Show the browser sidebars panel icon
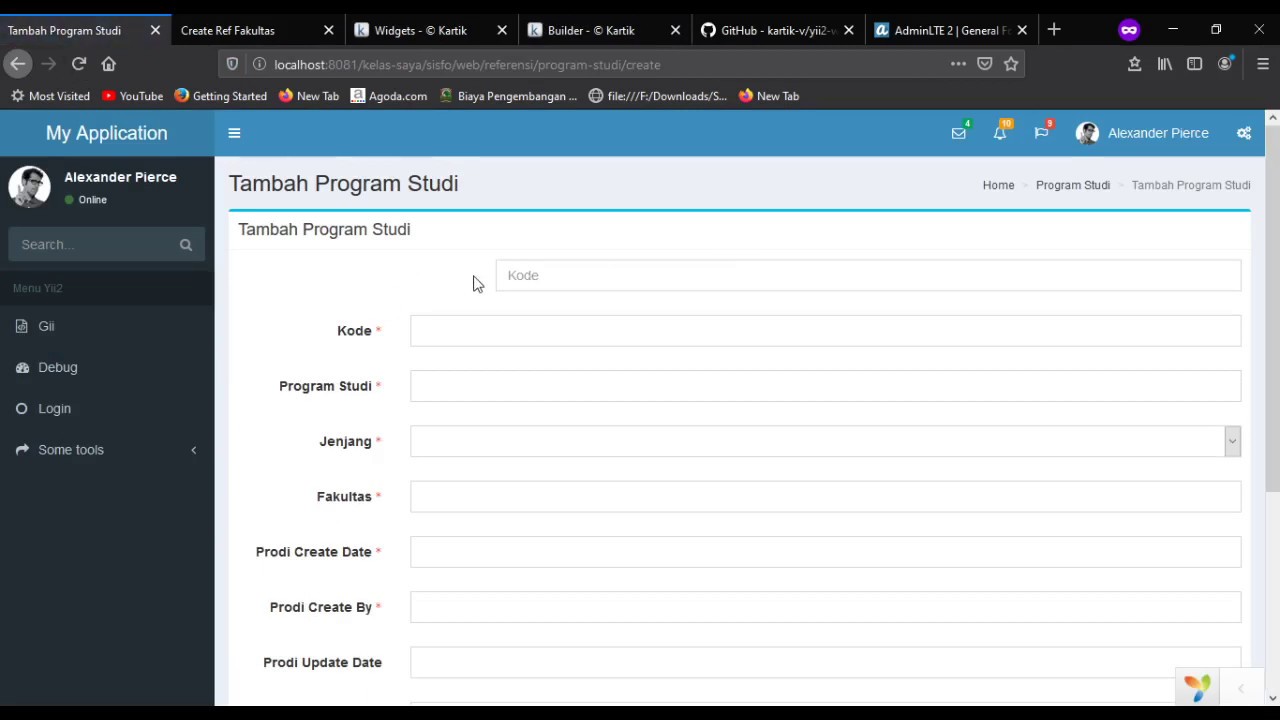1280x720 pixels. 1195,64
